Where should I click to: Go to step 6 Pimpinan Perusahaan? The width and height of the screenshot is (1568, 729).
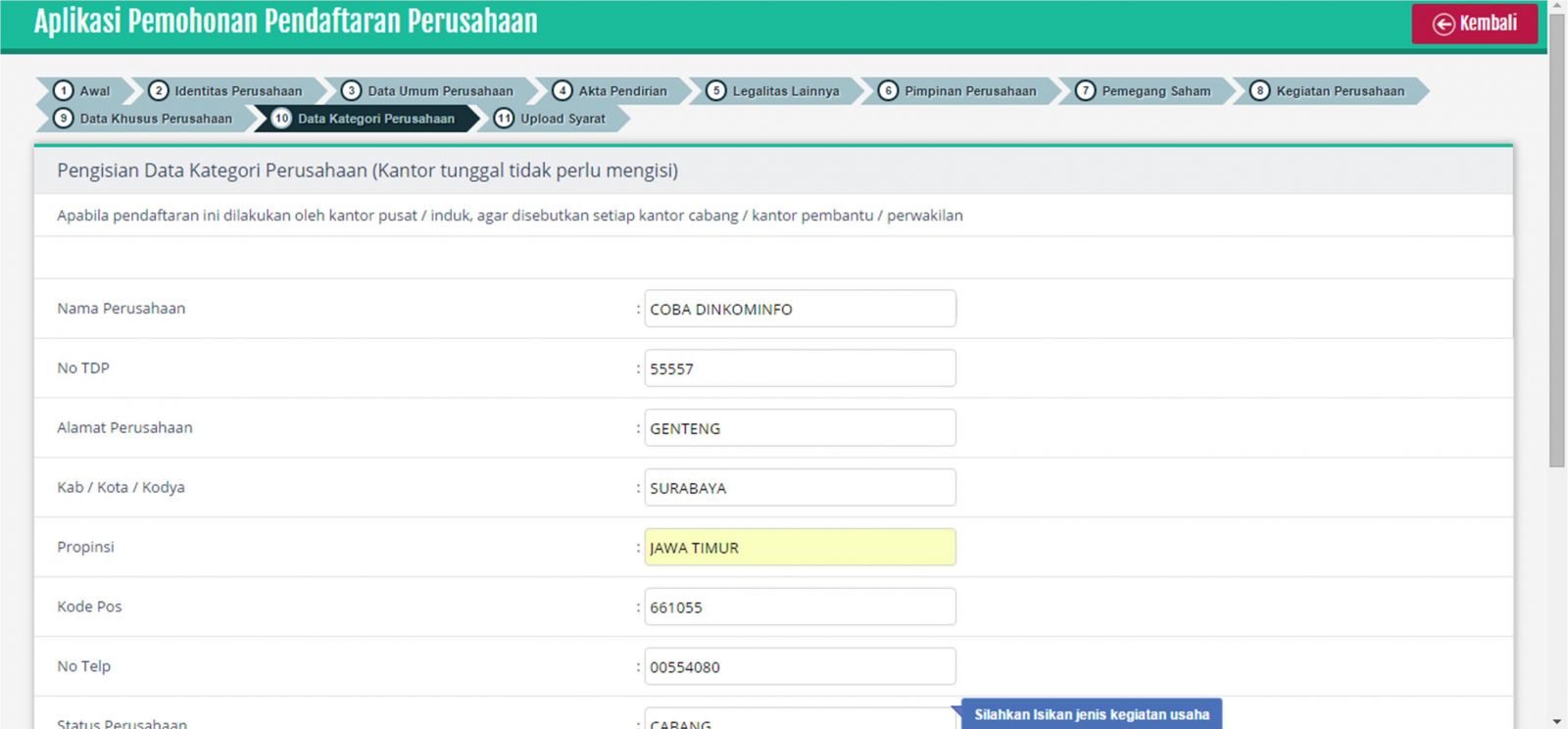click(958, 91)
